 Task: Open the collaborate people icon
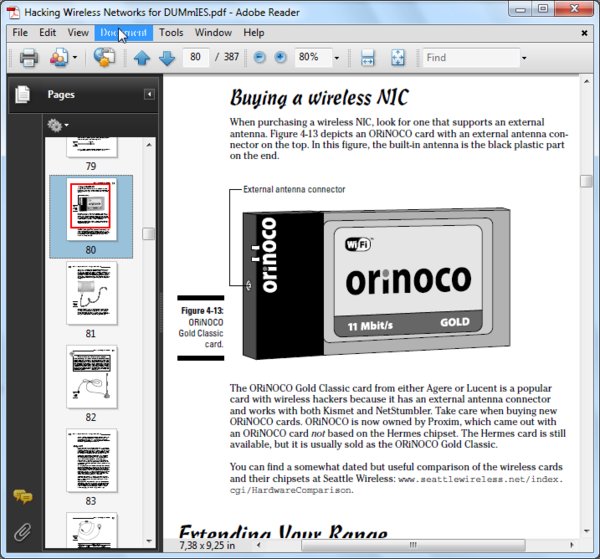59,58
